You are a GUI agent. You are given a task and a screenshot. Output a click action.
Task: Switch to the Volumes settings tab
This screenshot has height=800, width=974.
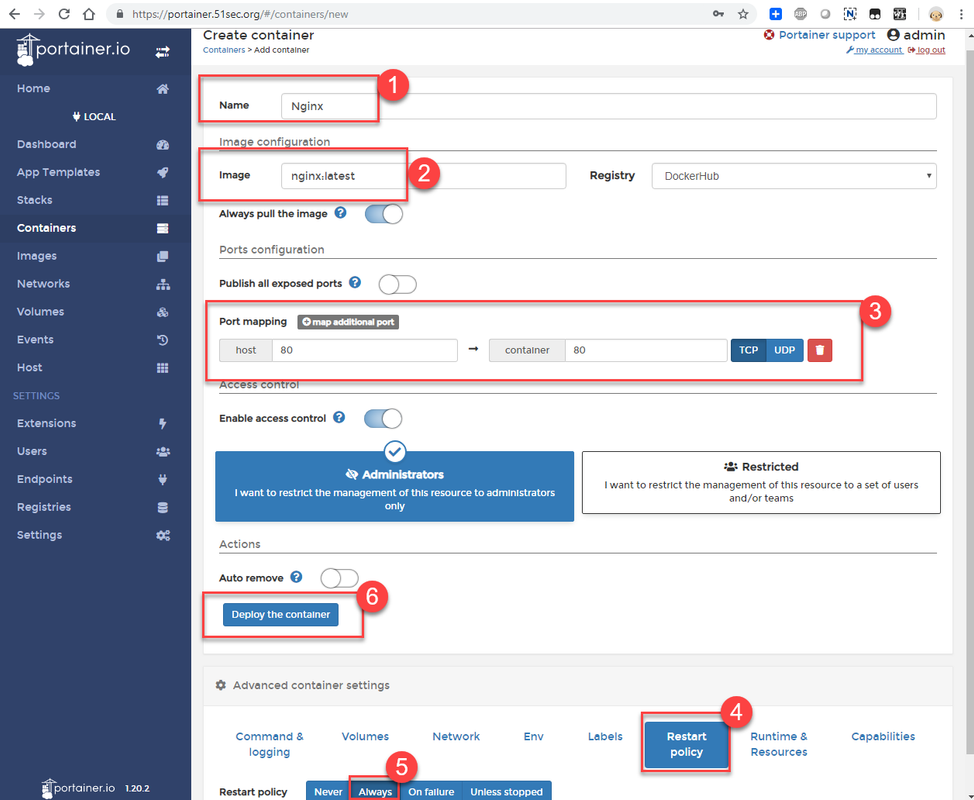(365, 736)
